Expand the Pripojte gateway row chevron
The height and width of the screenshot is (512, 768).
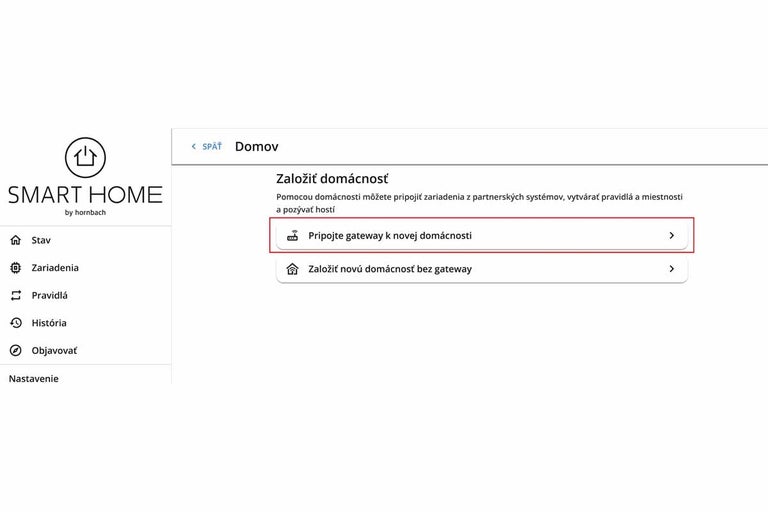tap(671, 236)
